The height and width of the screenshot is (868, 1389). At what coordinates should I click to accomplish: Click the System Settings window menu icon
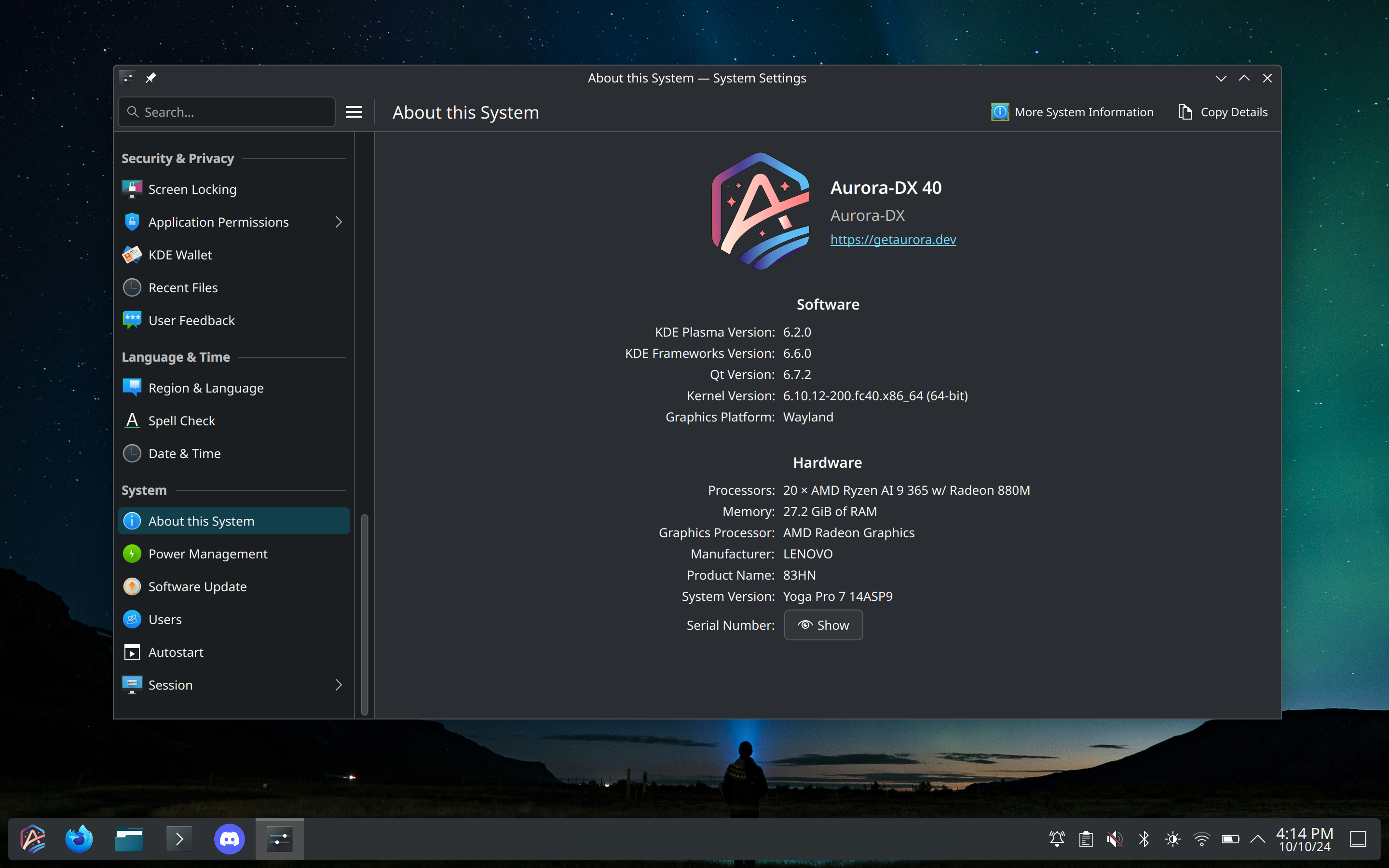127,78
